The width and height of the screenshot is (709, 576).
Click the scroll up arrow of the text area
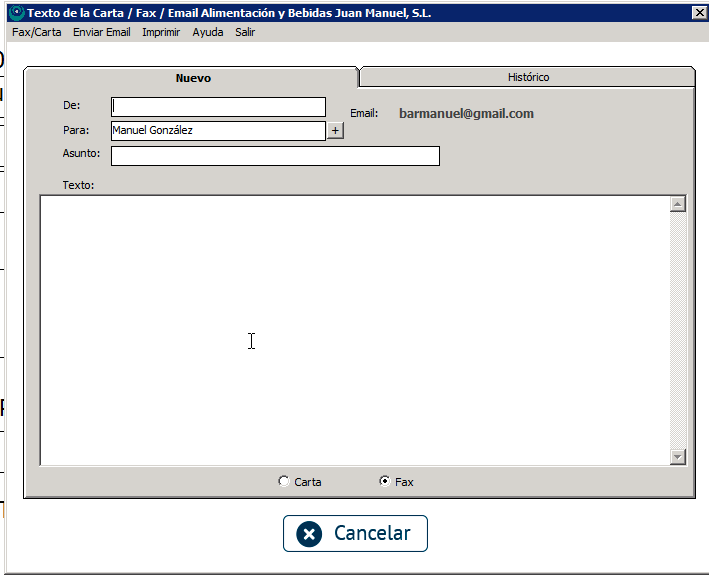point(678,204)
